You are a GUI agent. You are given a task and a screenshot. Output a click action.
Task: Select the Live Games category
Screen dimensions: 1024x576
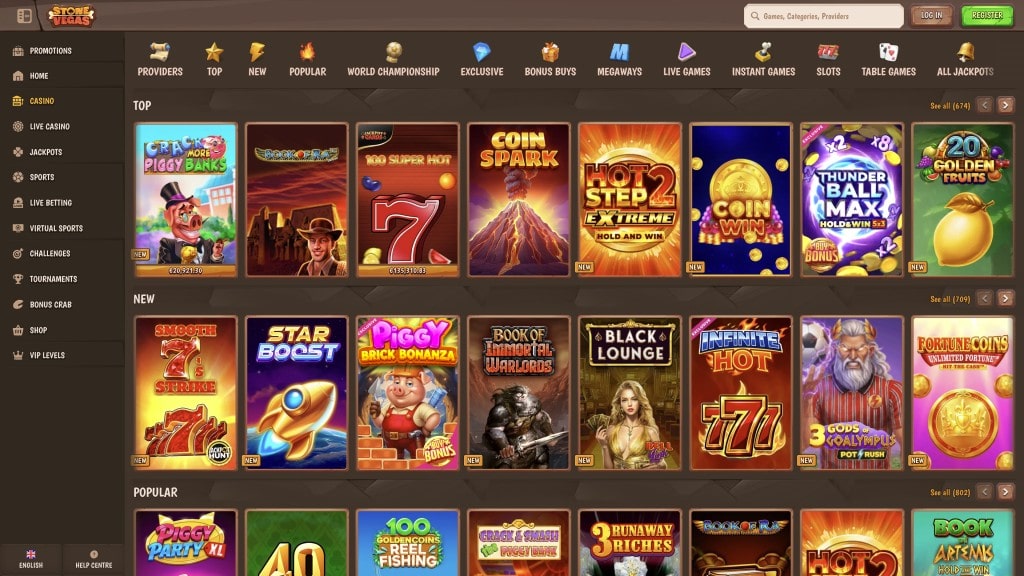click(686, 59)
